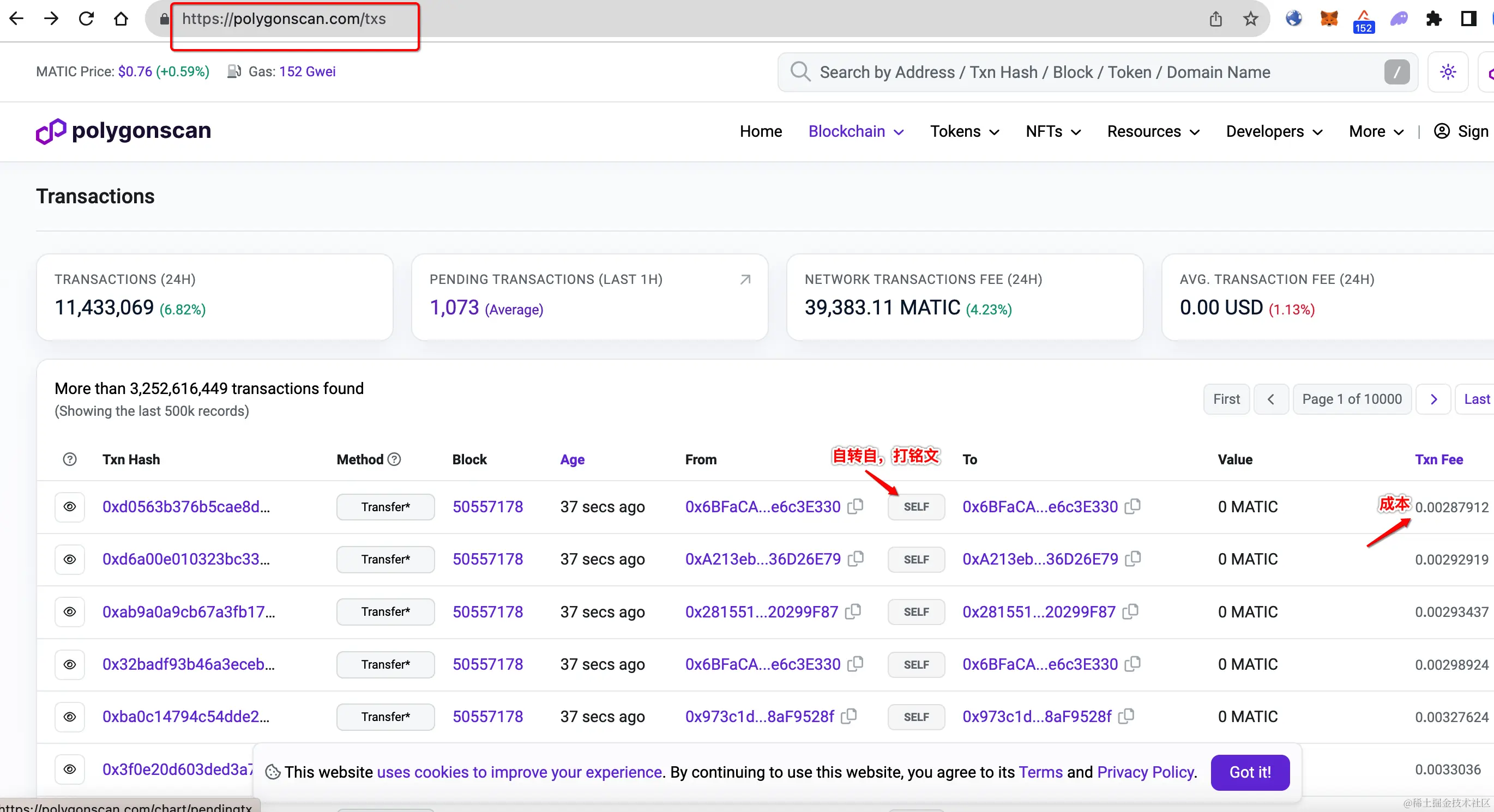Click the Method column help icon
This screenshot has height=812, width=1494.
[x=394, y=459]
